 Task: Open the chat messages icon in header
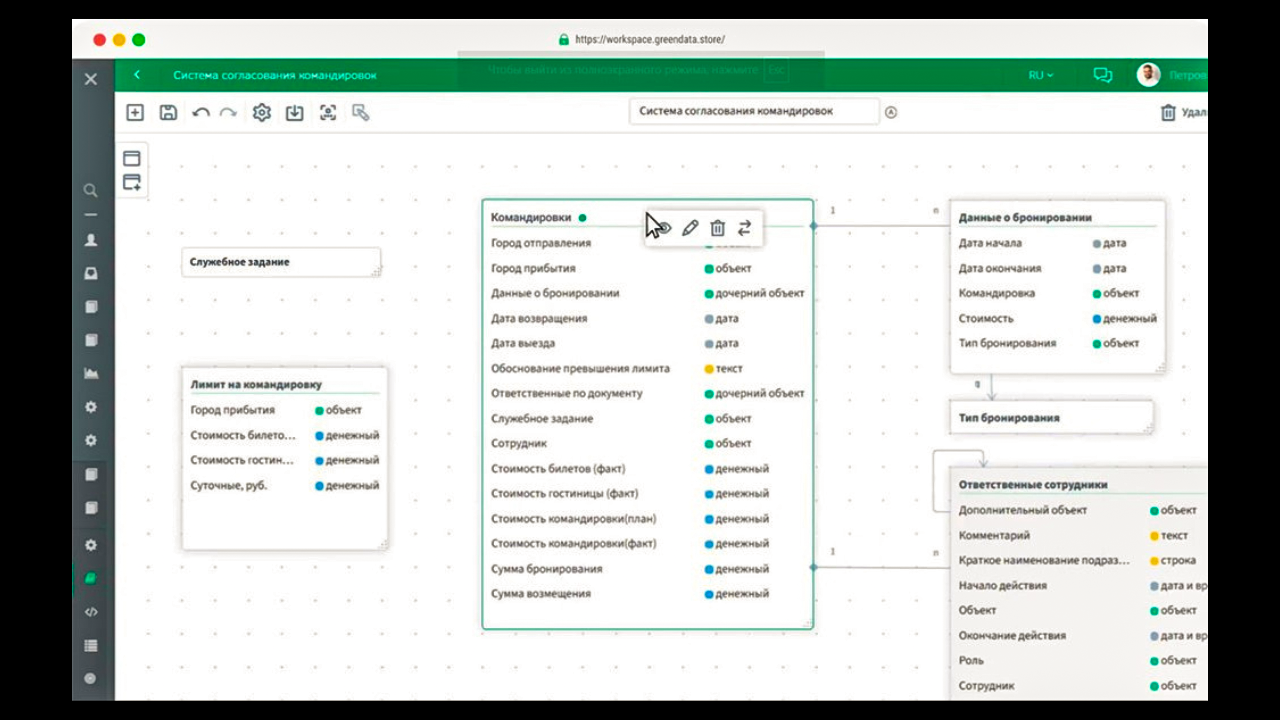pos(1103,75)
